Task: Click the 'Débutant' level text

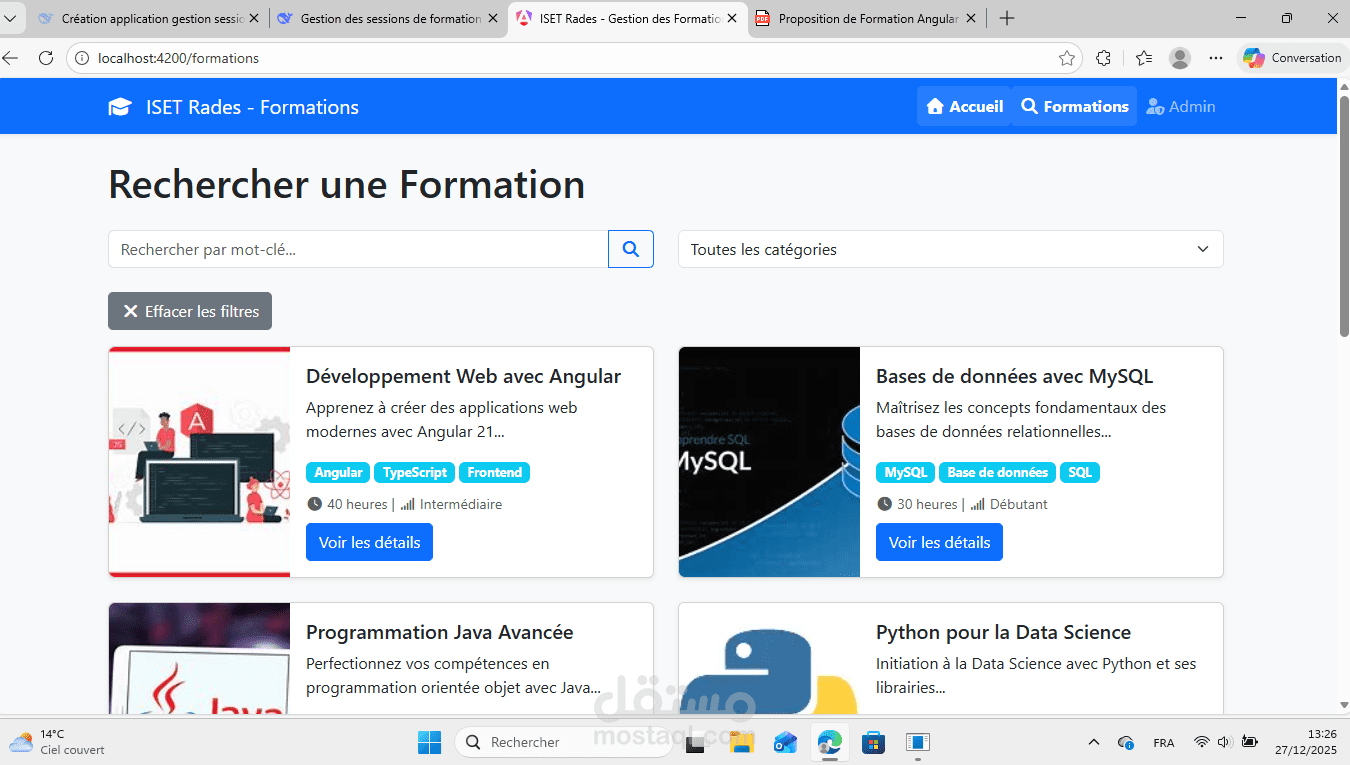Action: point(1018,504)
